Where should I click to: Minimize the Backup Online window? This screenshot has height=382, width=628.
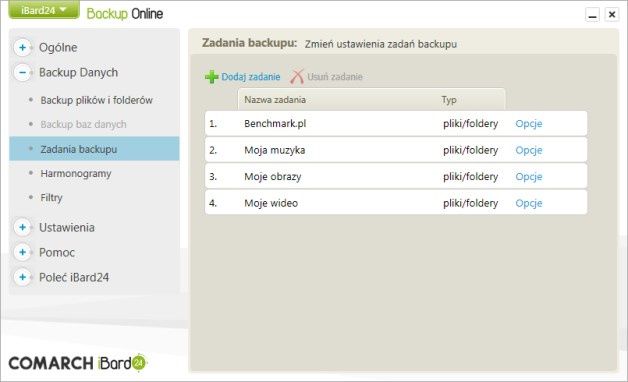coord(592,15)
